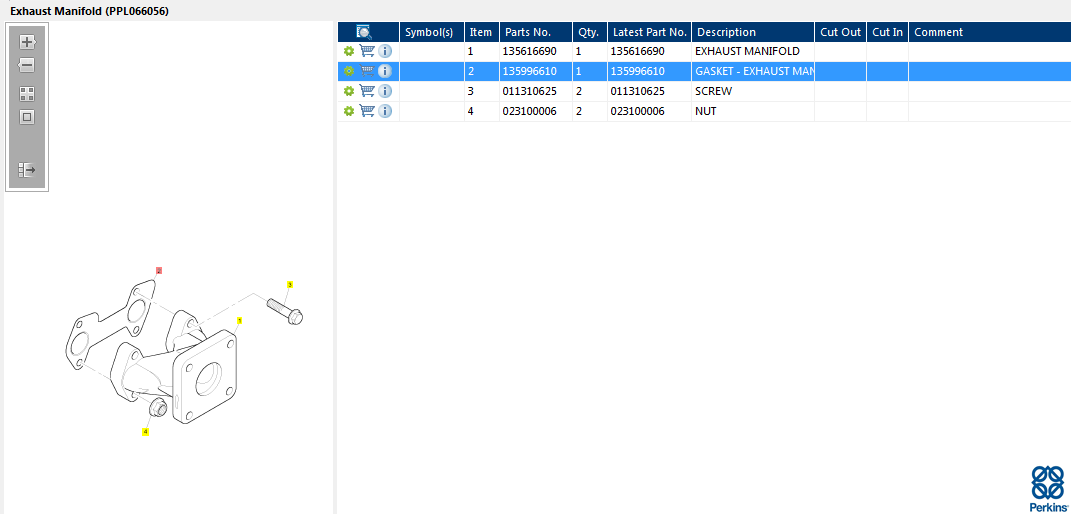Sort by the Parts No. column header
This screenshot has height=514, width=1071.
[536, 32]
